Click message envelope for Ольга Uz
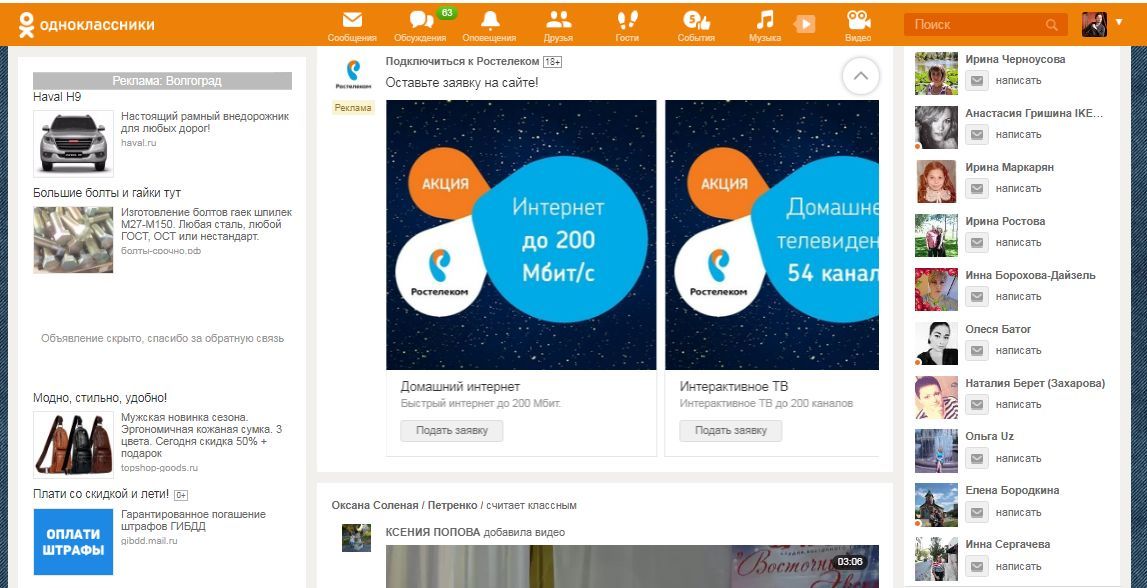This screenshot has height=588, width=1147. click(x=977, y=459)
